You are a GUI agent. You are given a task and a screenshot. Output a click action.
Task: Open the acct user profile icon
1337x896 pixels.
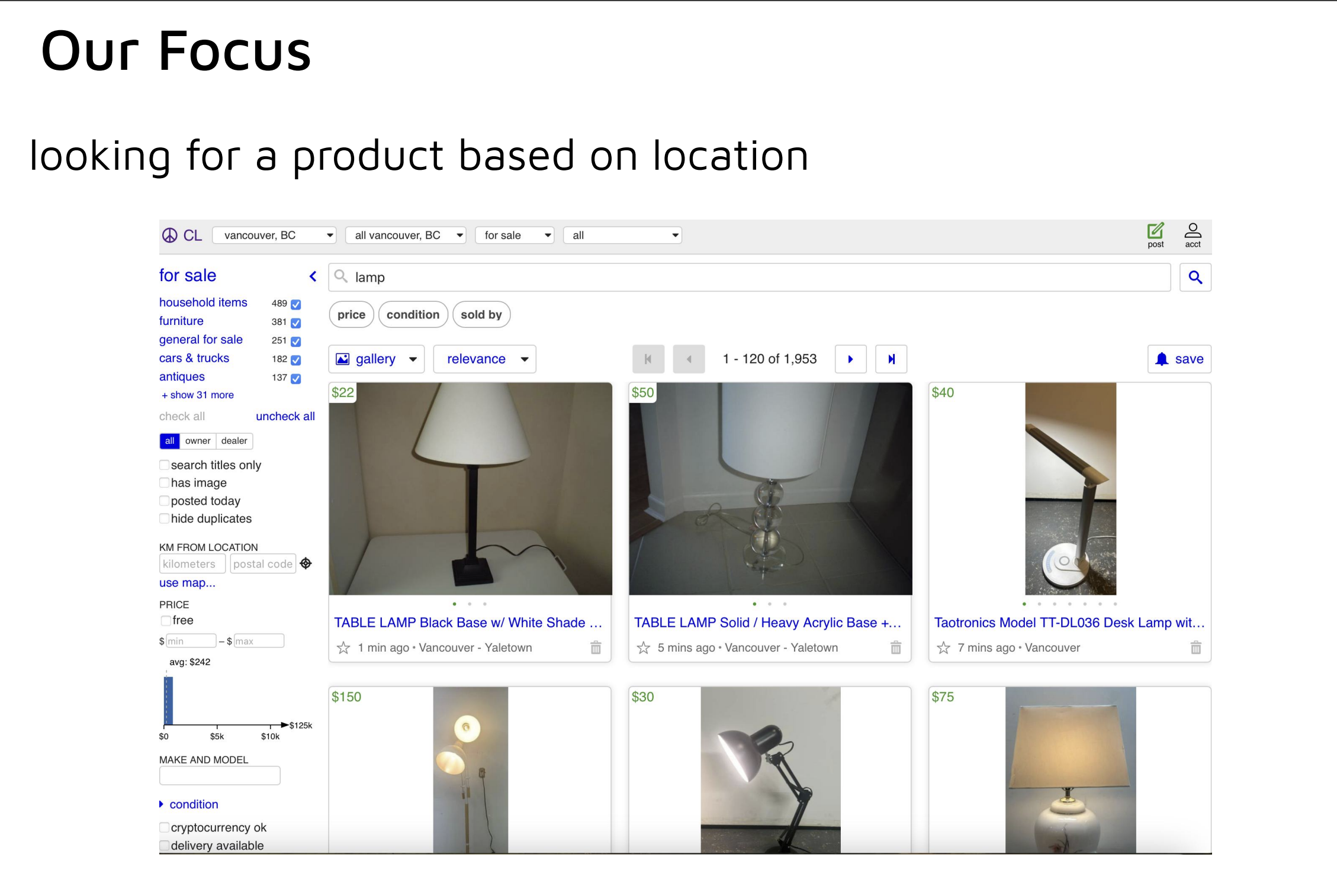1193,231
